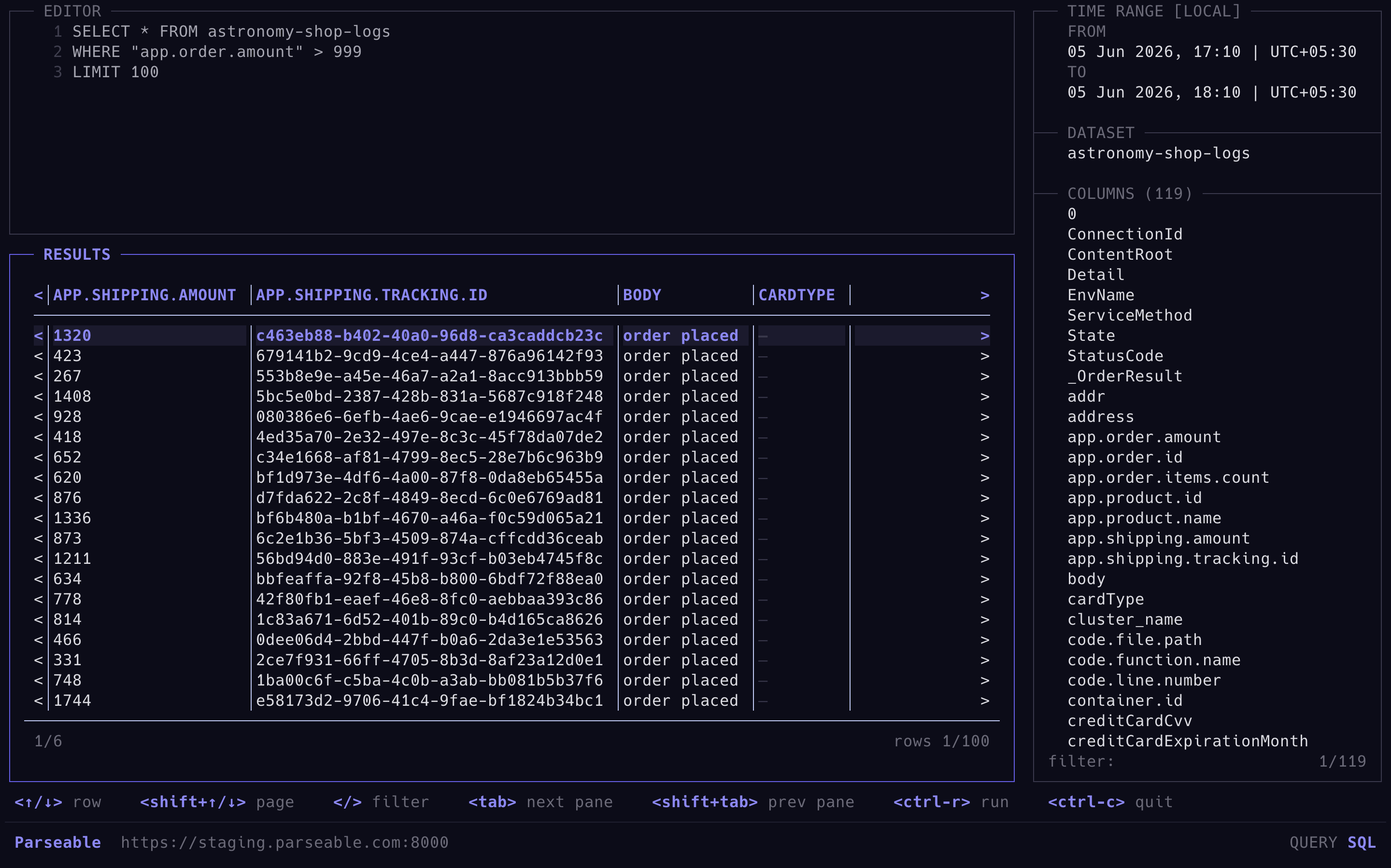Select ConnectionId in the columns list
This screenshot has height=868, width=1391.
[x=1124, y=234]
